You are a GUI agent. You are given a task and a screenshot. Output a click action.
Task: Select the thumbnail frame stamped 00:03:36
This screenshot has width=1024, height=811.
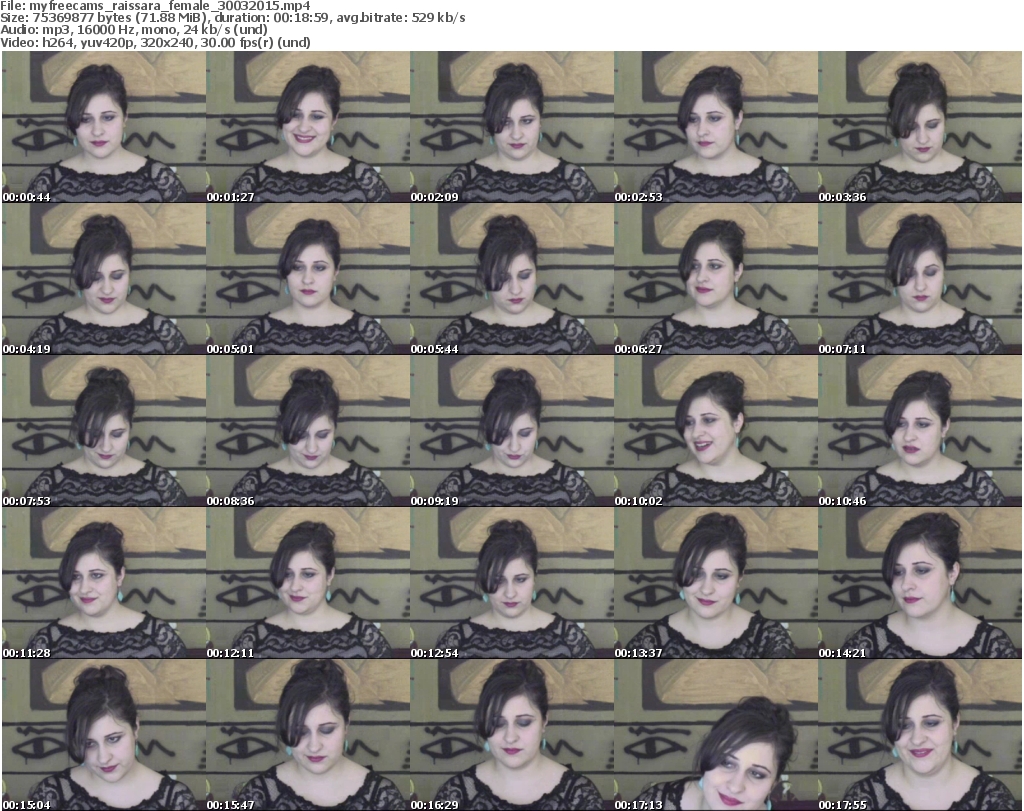[x=920, y=127]
